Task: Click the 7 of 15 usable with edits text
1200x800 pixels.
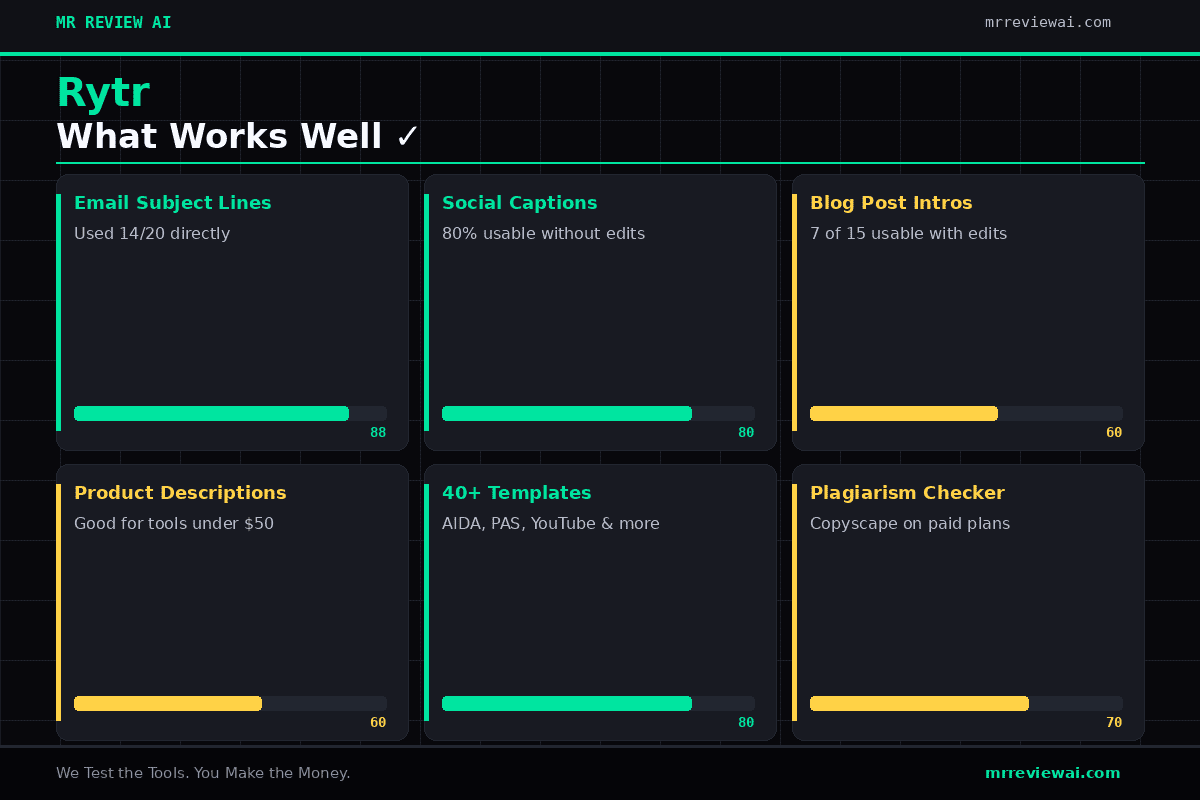Action: coord(909,234)
